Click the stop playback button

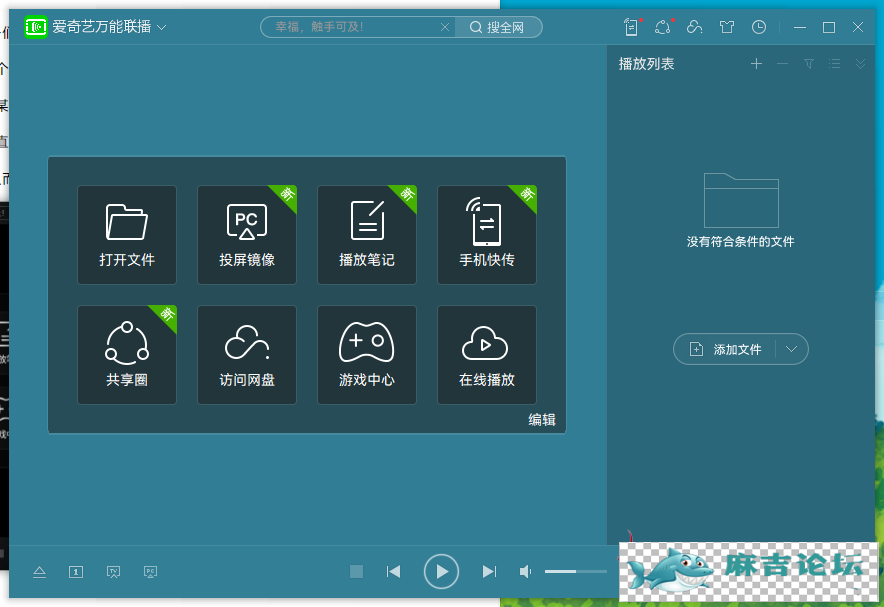[356, 571]
